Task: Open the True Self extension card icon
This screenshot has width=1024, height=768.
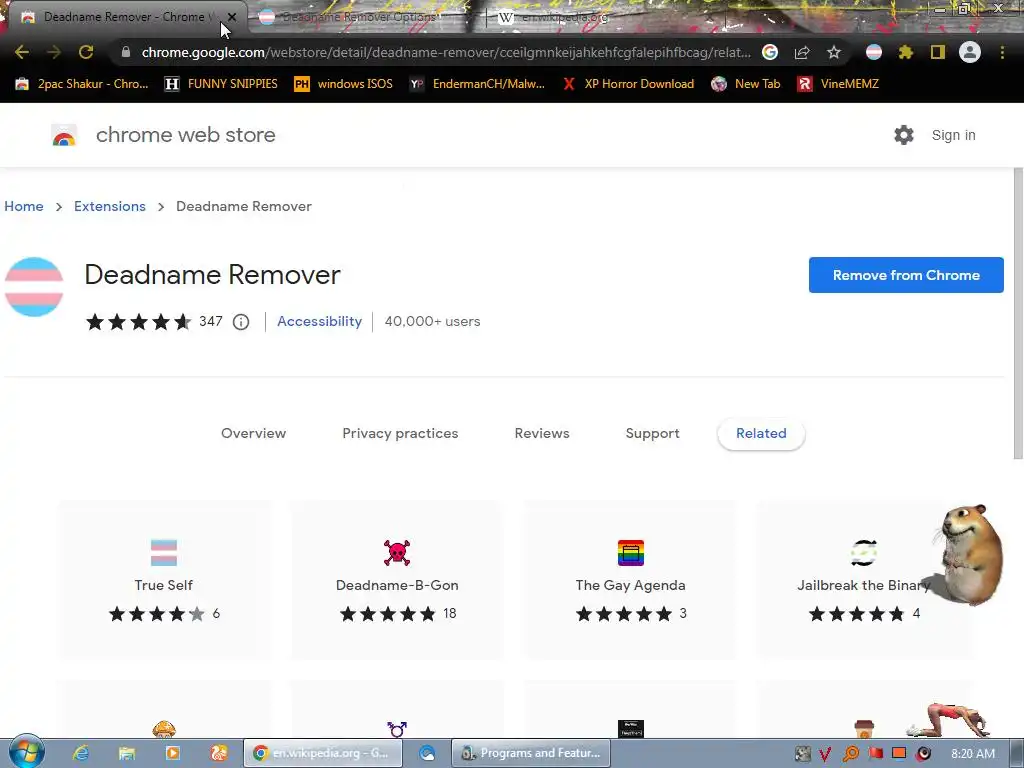Action: [164, 552]
